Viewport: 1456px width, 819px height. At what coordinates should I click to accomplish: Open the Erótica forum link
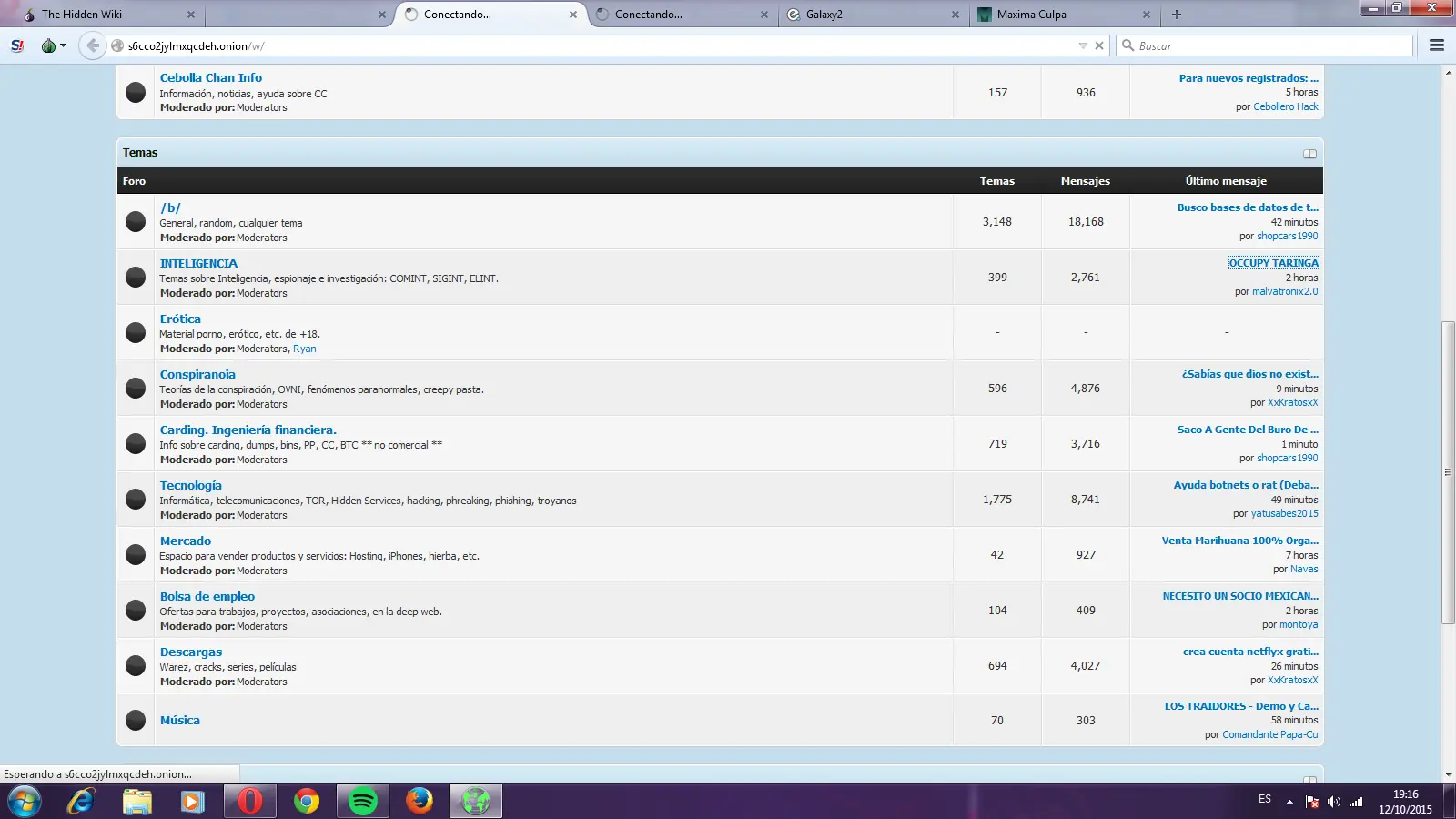pos(180,318)
